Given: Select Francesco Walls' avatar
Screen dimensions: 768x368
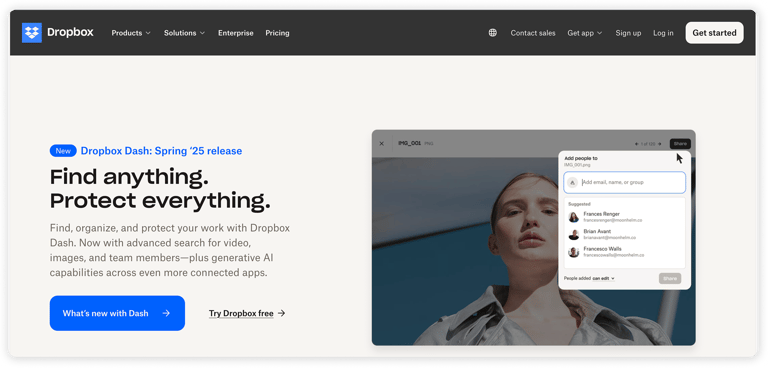Looking at the screenshot, I should click(574, 252).
